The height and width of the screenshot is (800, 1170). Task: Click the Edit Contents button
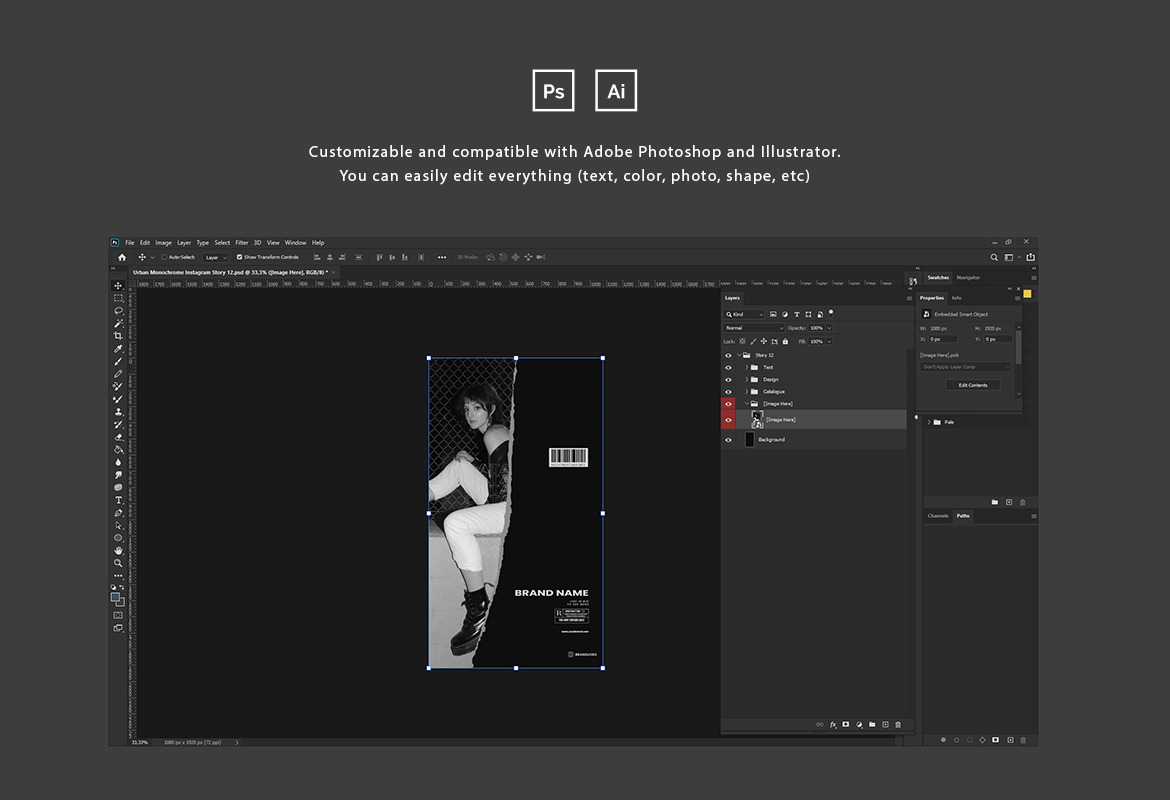click(973, 385)
